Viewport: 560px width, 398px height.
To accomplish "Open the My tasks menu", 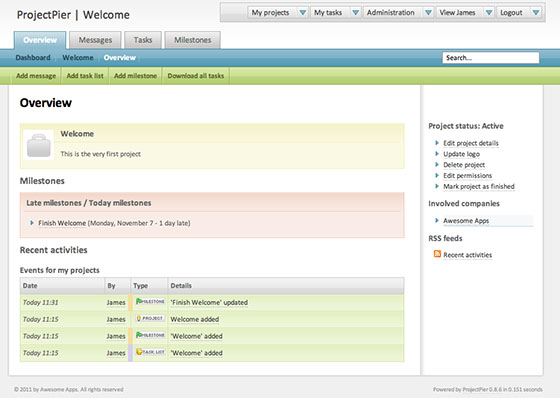I will 328,13.
